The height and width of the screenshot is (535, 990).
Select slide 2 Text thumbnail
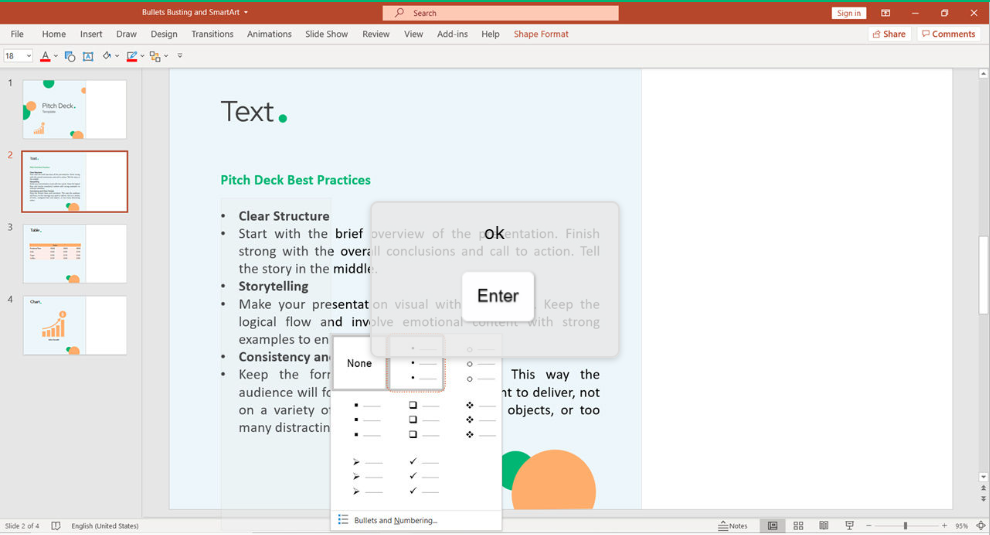point(75,181)
